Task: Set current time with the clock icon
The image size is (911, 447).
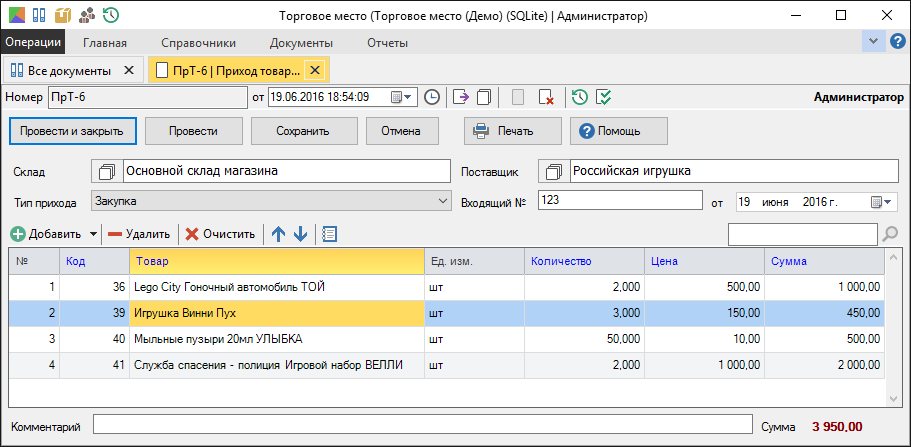Action: click(432, 97)
